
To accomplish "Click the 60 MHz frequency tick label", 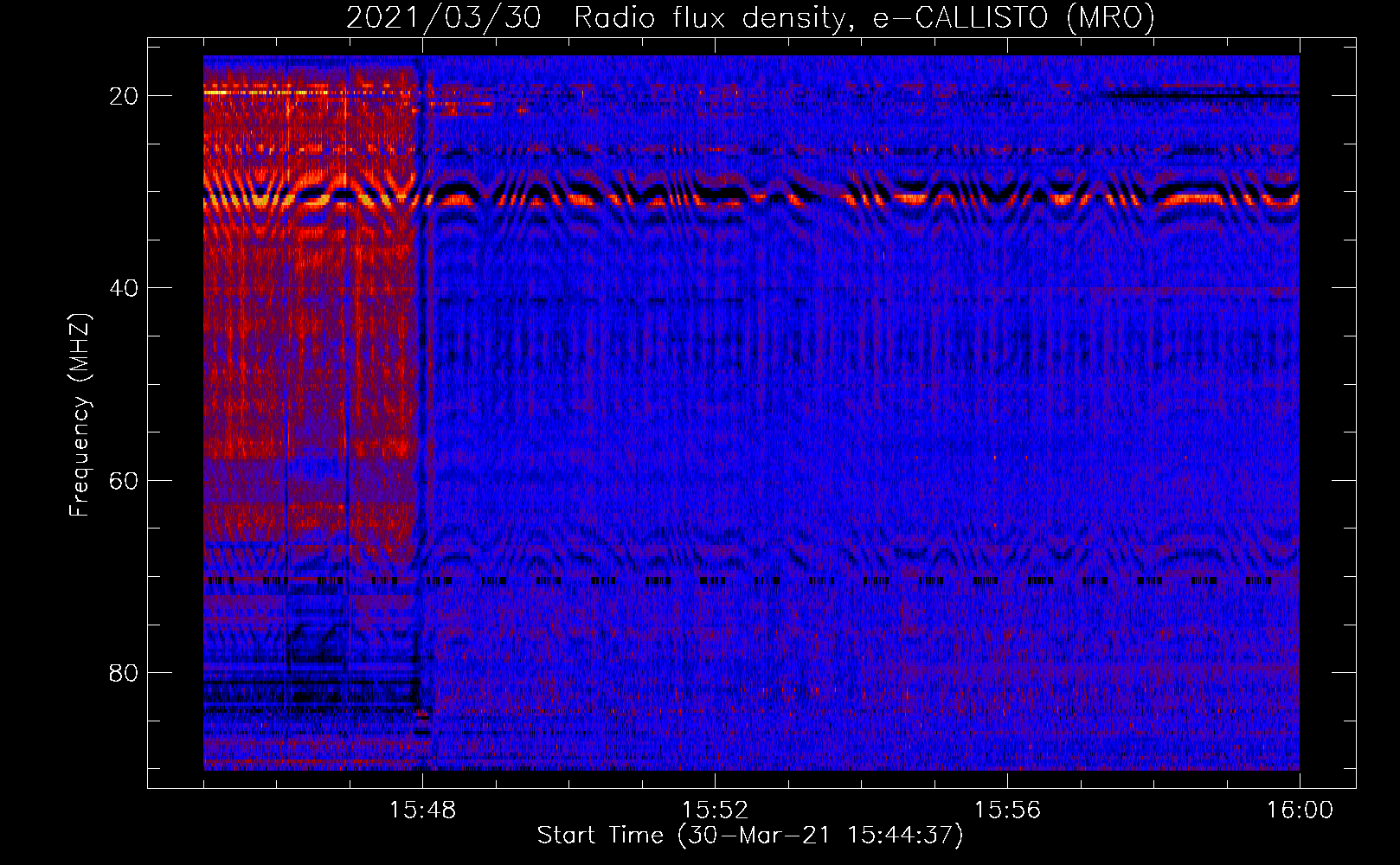I will coord(124,480).
